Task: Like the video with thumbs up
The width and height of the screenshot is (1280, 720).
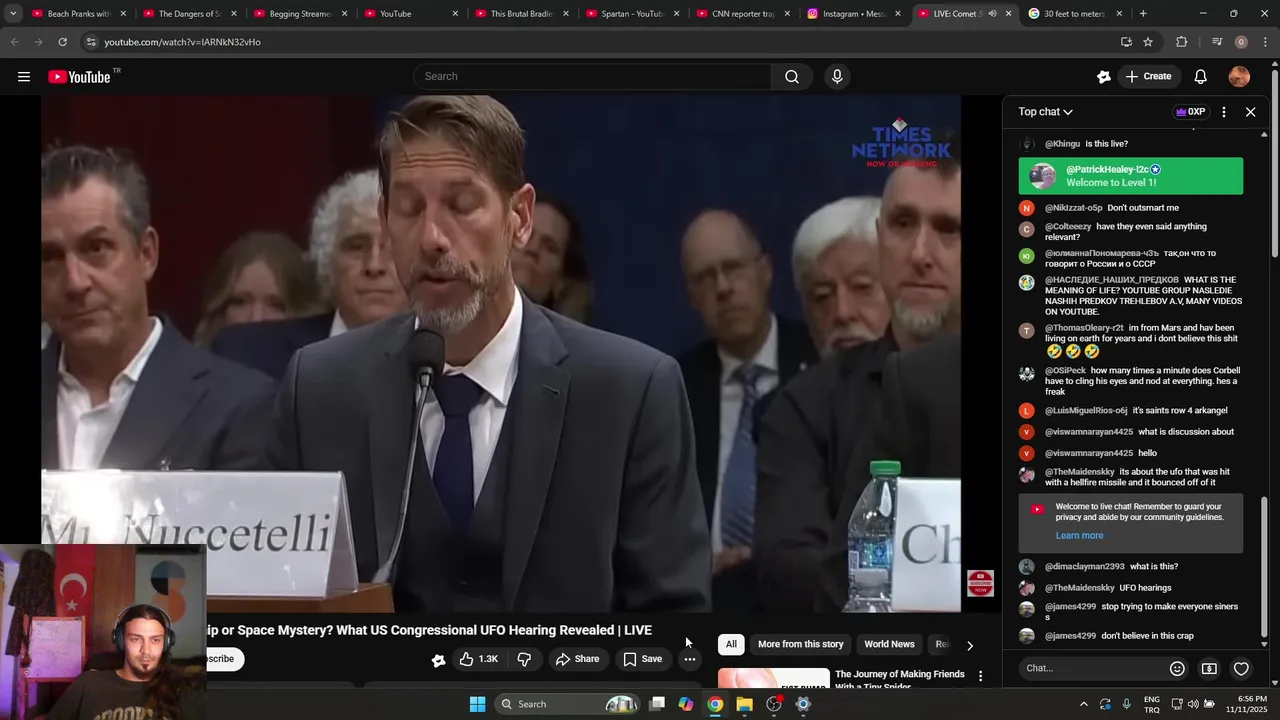Action: 479,659
